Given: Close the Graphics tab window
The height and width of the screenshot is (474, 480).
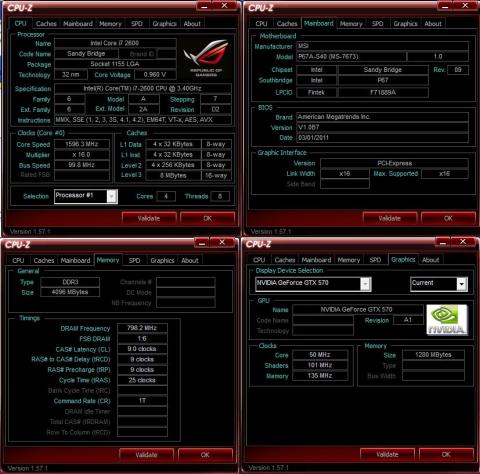Looking at the screenshot, I should [x=463, y=242].
